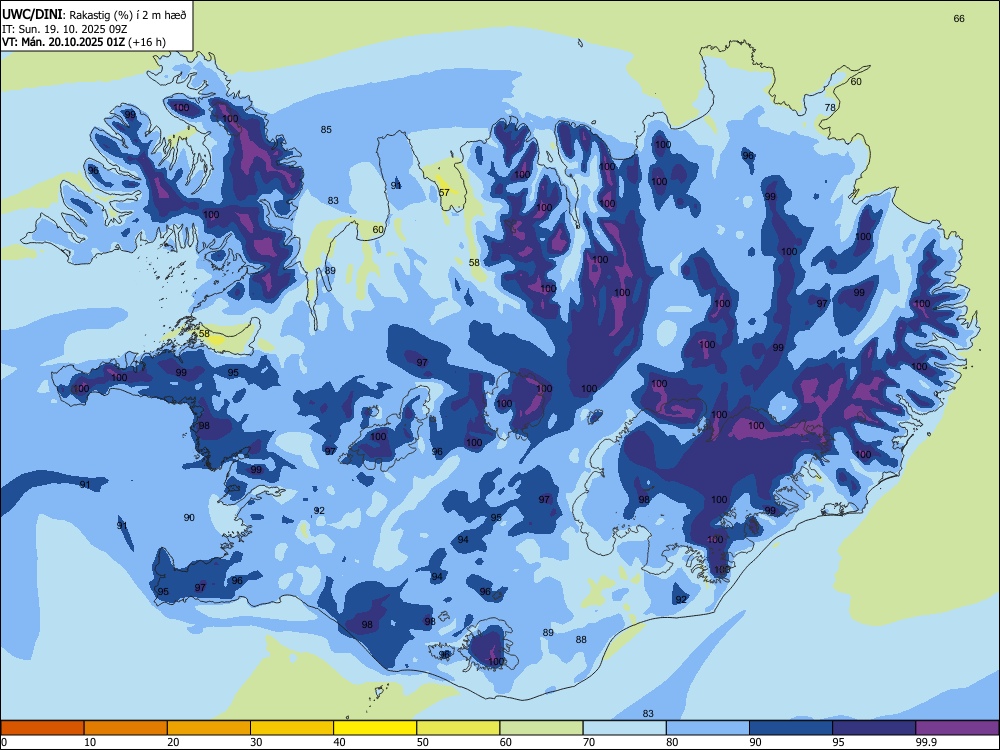
Task: Click the '85' humidity value on the map
Action: (326, 129)
